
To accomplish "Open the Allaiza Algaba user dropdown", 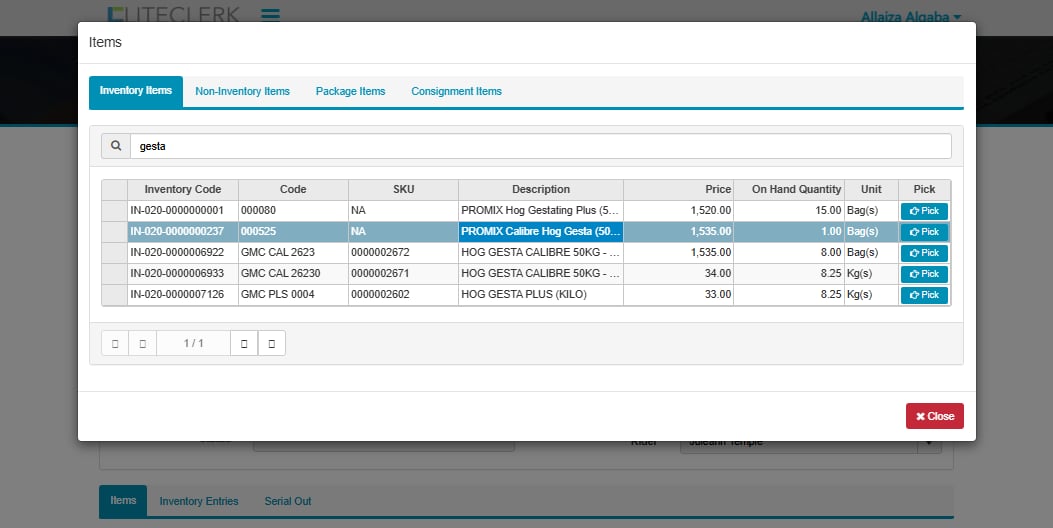I will [911, 17].
